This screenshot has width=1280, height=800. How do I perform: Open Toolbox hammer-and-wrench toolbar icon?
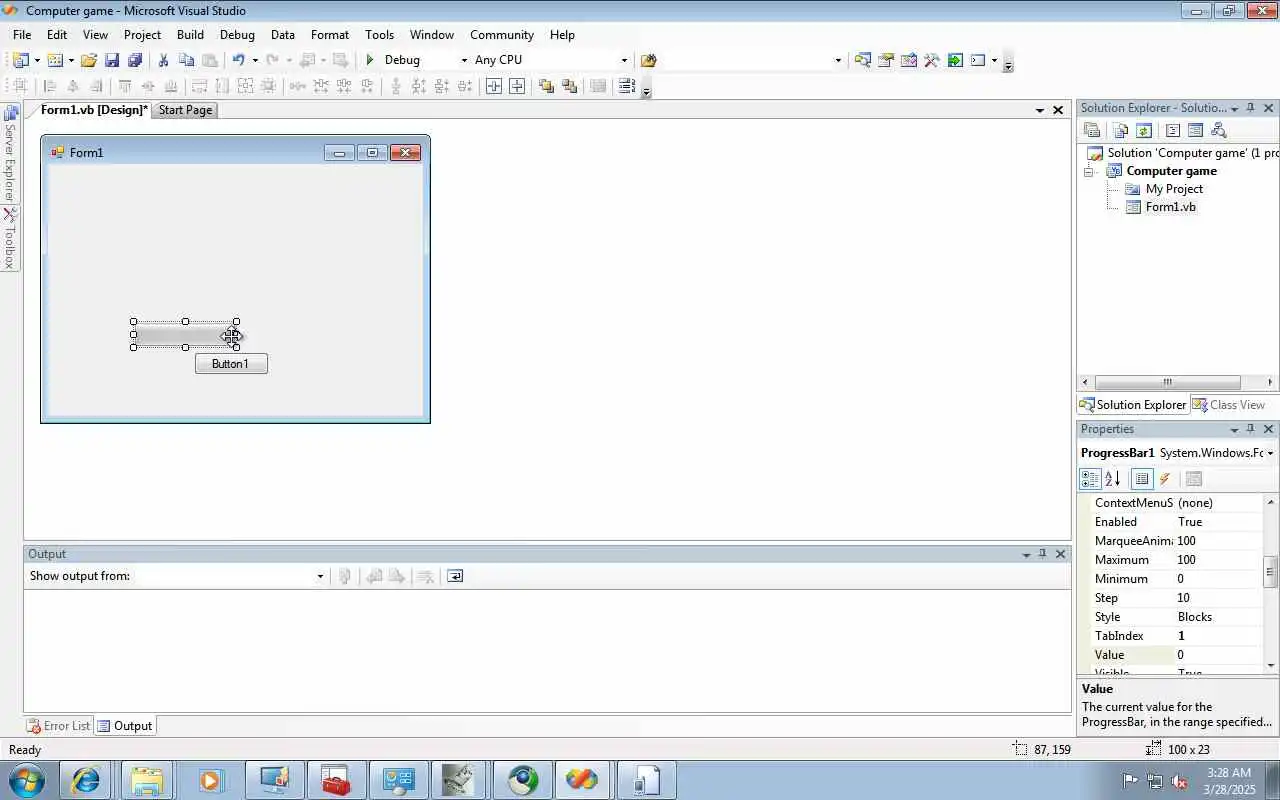coord(932,60)
